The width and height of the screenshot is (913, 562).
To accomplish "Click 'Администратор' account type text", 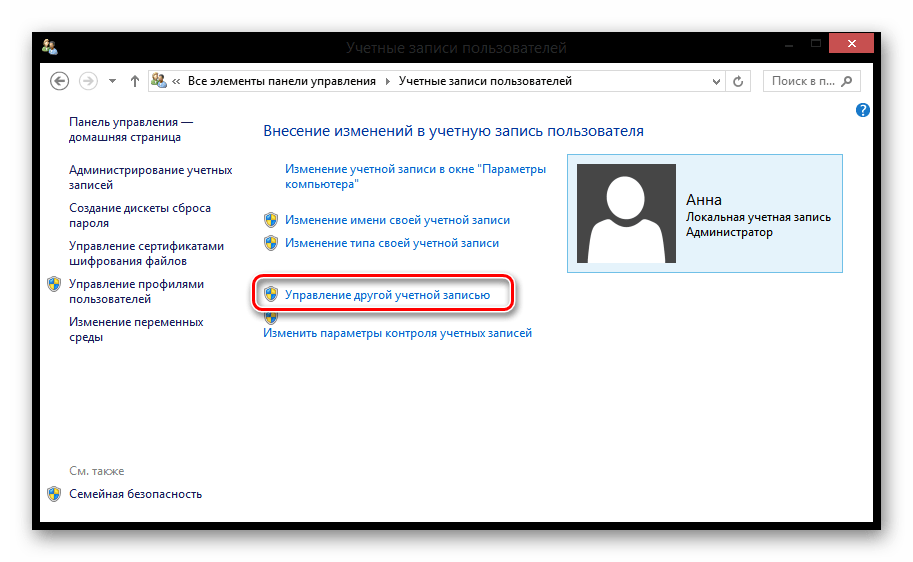I will (x=729, y=232).
